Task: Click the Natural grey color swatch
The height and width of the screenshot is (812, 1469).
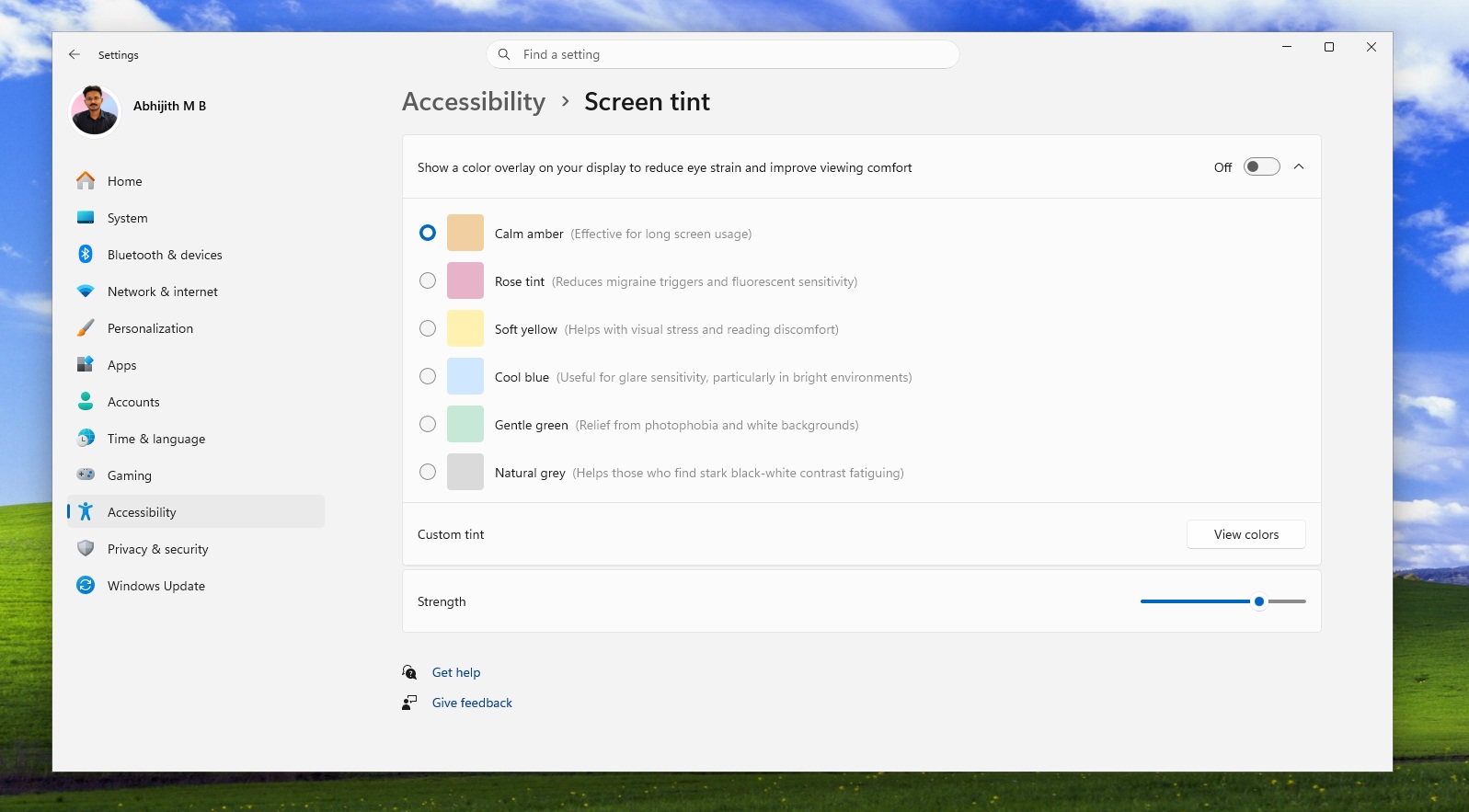Action: [x=465, y=472]
